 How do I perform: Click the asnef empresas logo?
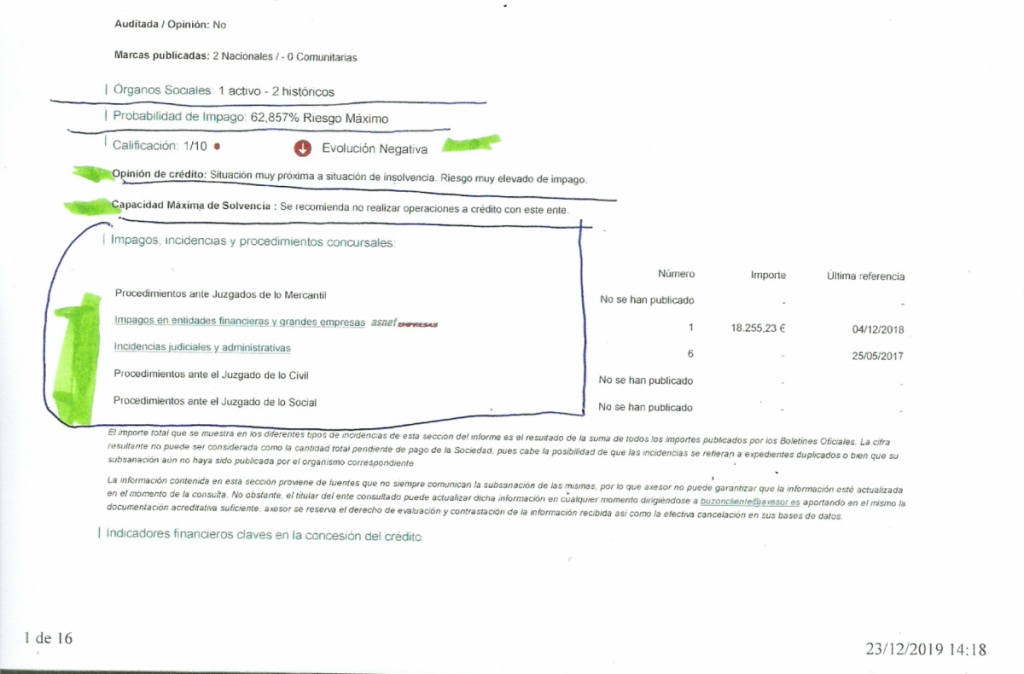[405, 323]
